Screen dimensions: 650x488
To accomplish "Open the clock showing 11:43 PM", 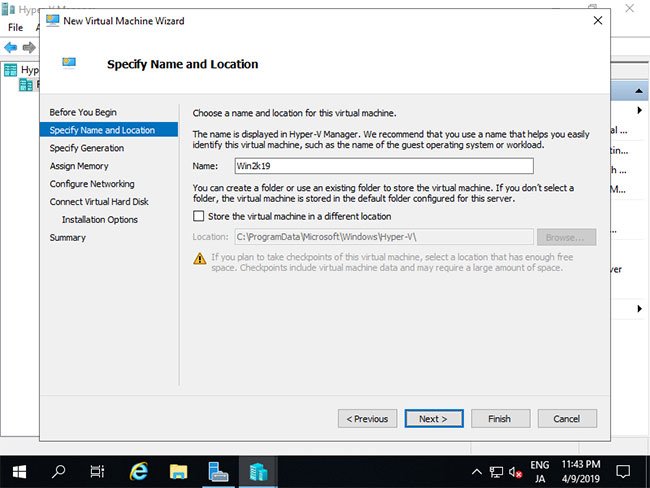I will click(581, 472).
